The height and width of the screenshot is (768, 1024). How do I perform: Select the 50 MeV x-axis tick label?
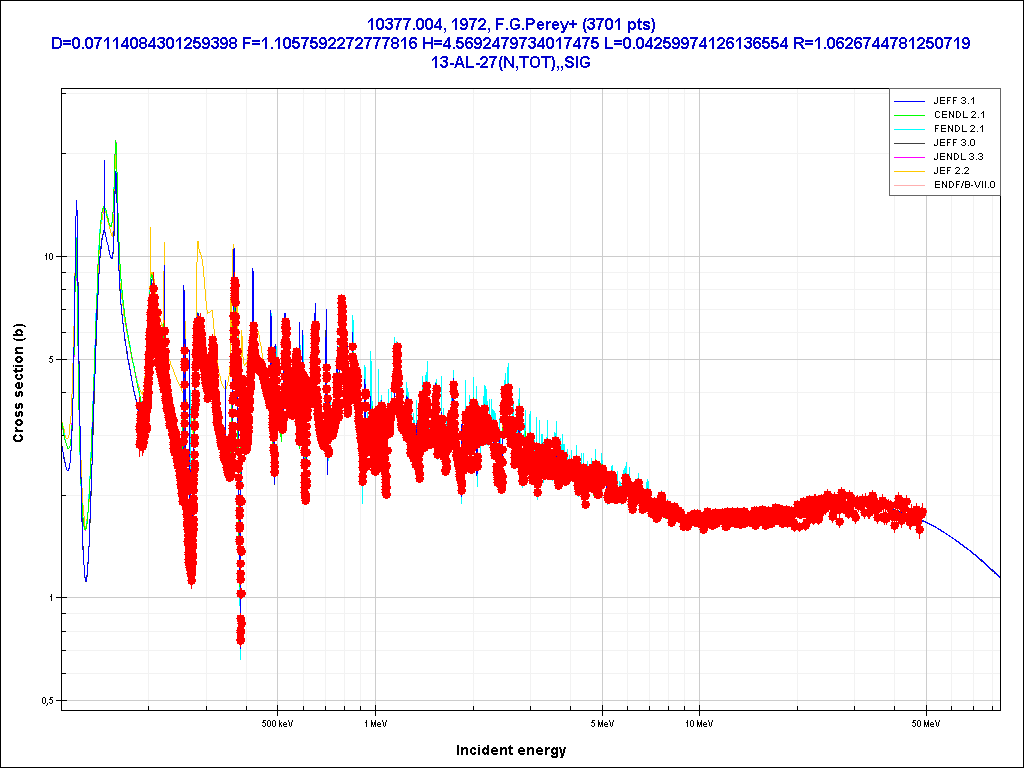click(x=925, y=723)
